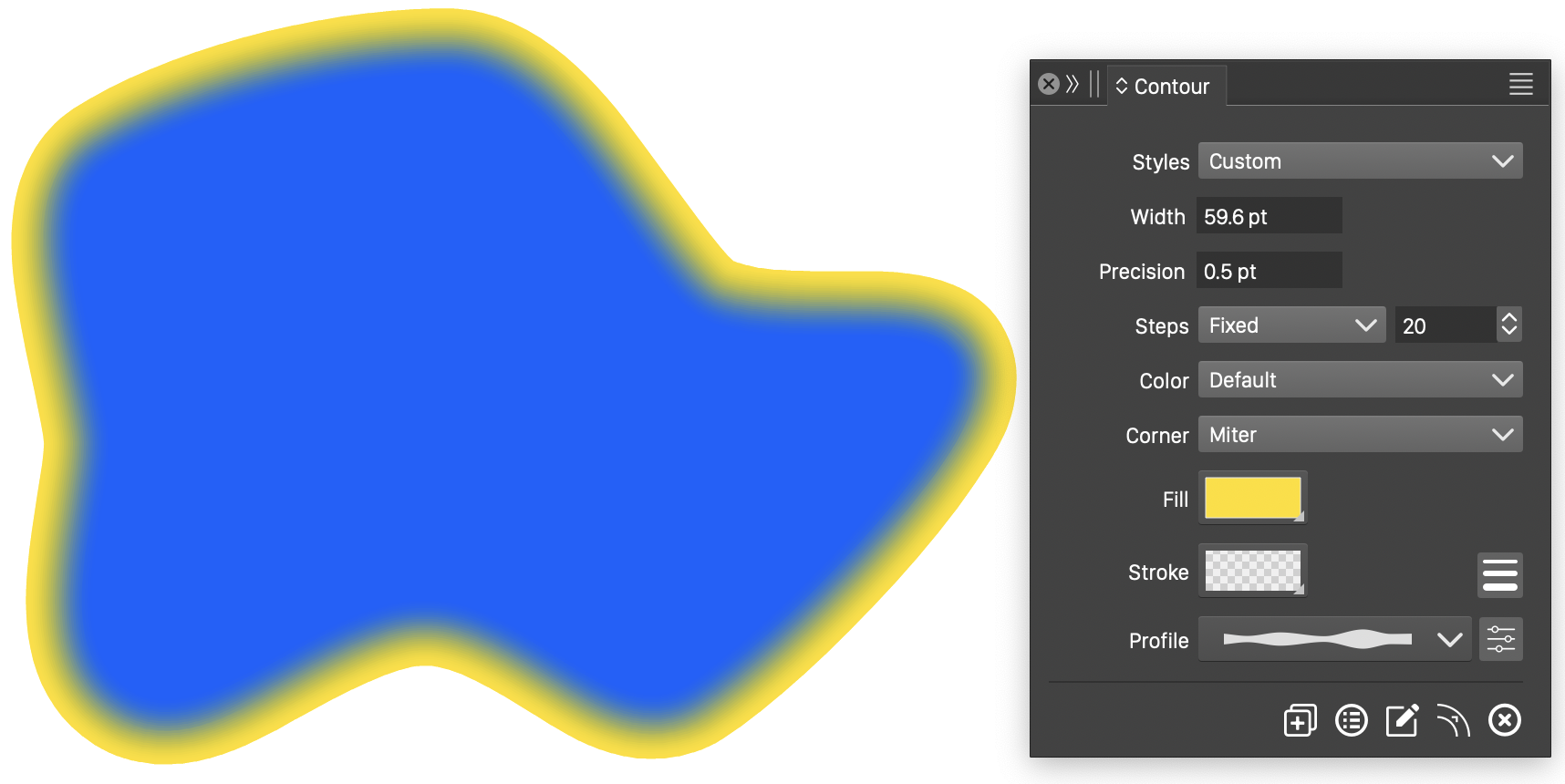Open the Styles dropdown set to Custom
The height and width of the screenshot is (784, 1565).
tap(1360, 161)
